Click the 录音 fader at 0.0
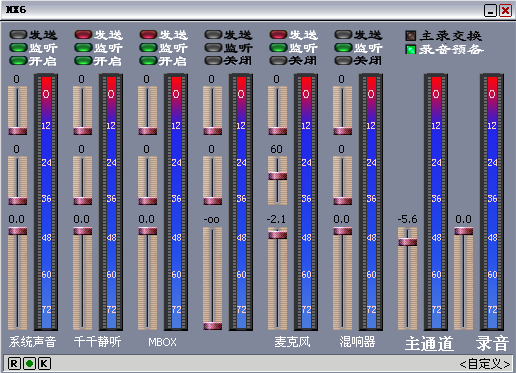Image resolution: width=516 pixels, height=373 pixels. coord(464,231)
